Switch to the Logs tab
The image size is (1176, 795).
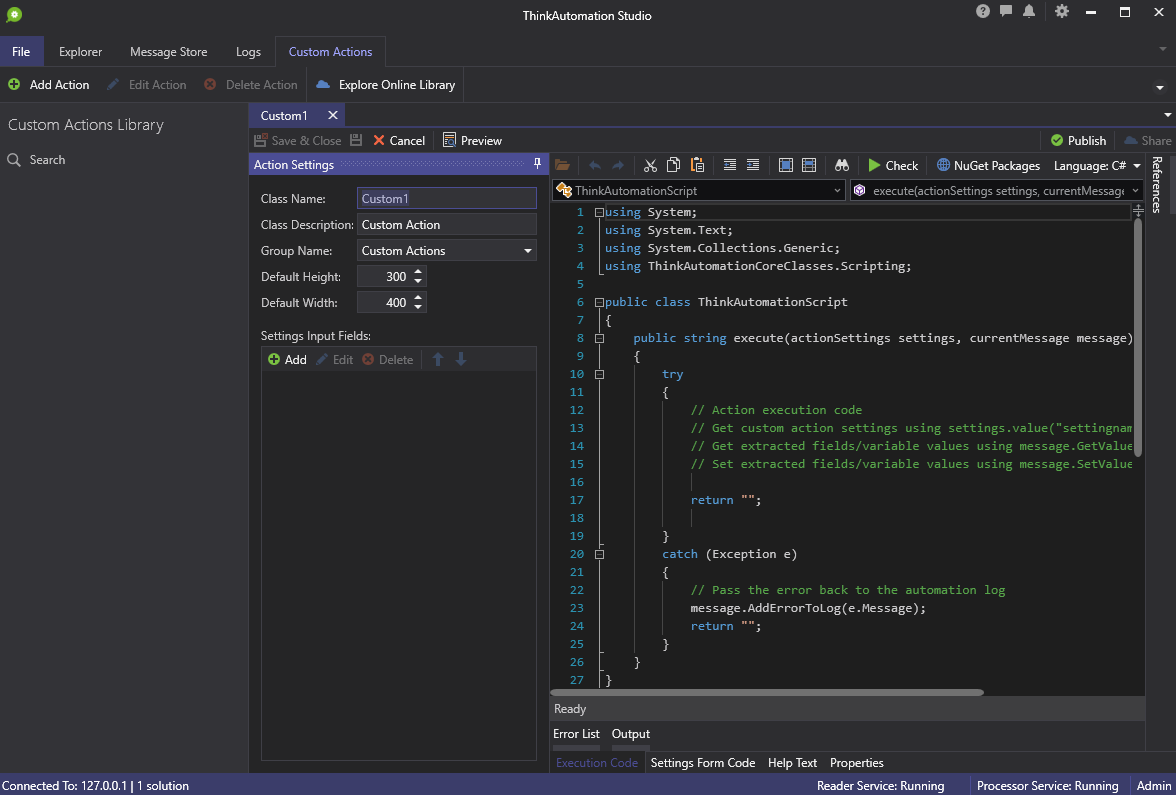pyautogui.click(x=248, y=52)
